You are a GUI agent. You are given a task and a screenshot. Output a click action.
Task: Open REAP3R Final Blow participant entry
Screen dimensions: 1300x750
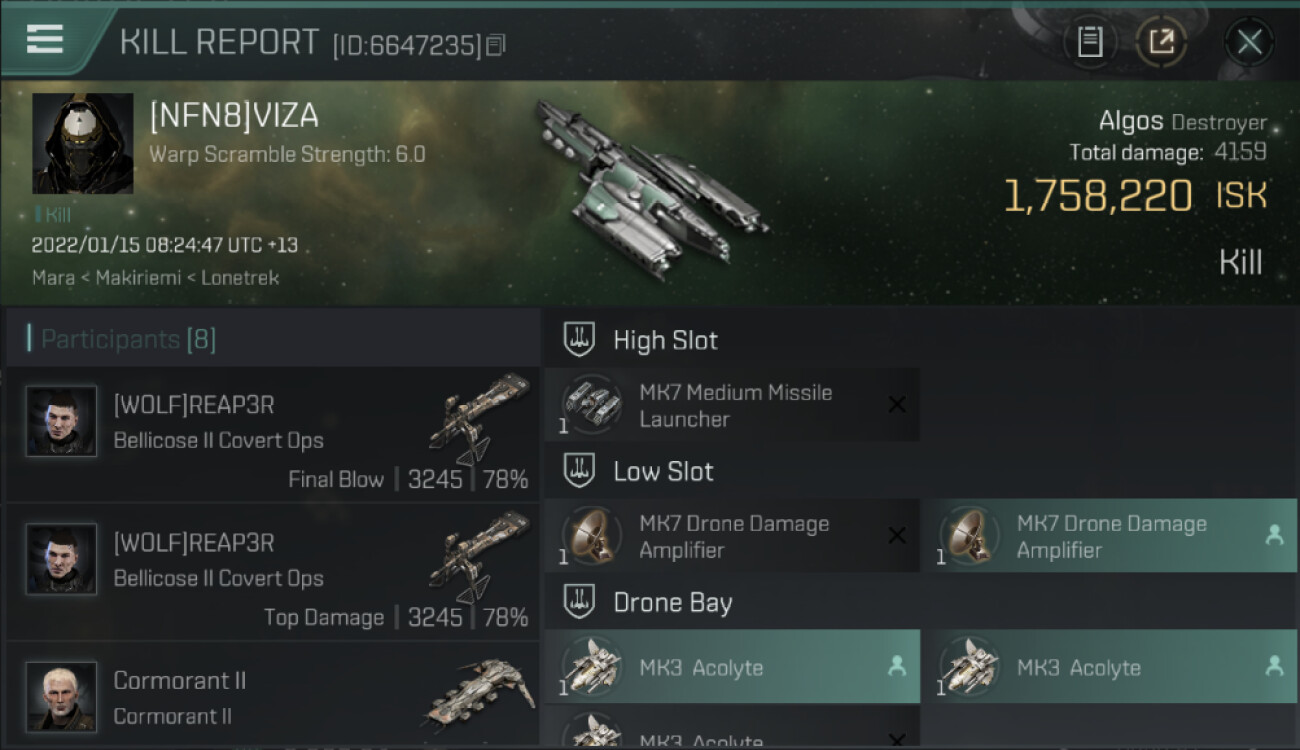[273, 435]
